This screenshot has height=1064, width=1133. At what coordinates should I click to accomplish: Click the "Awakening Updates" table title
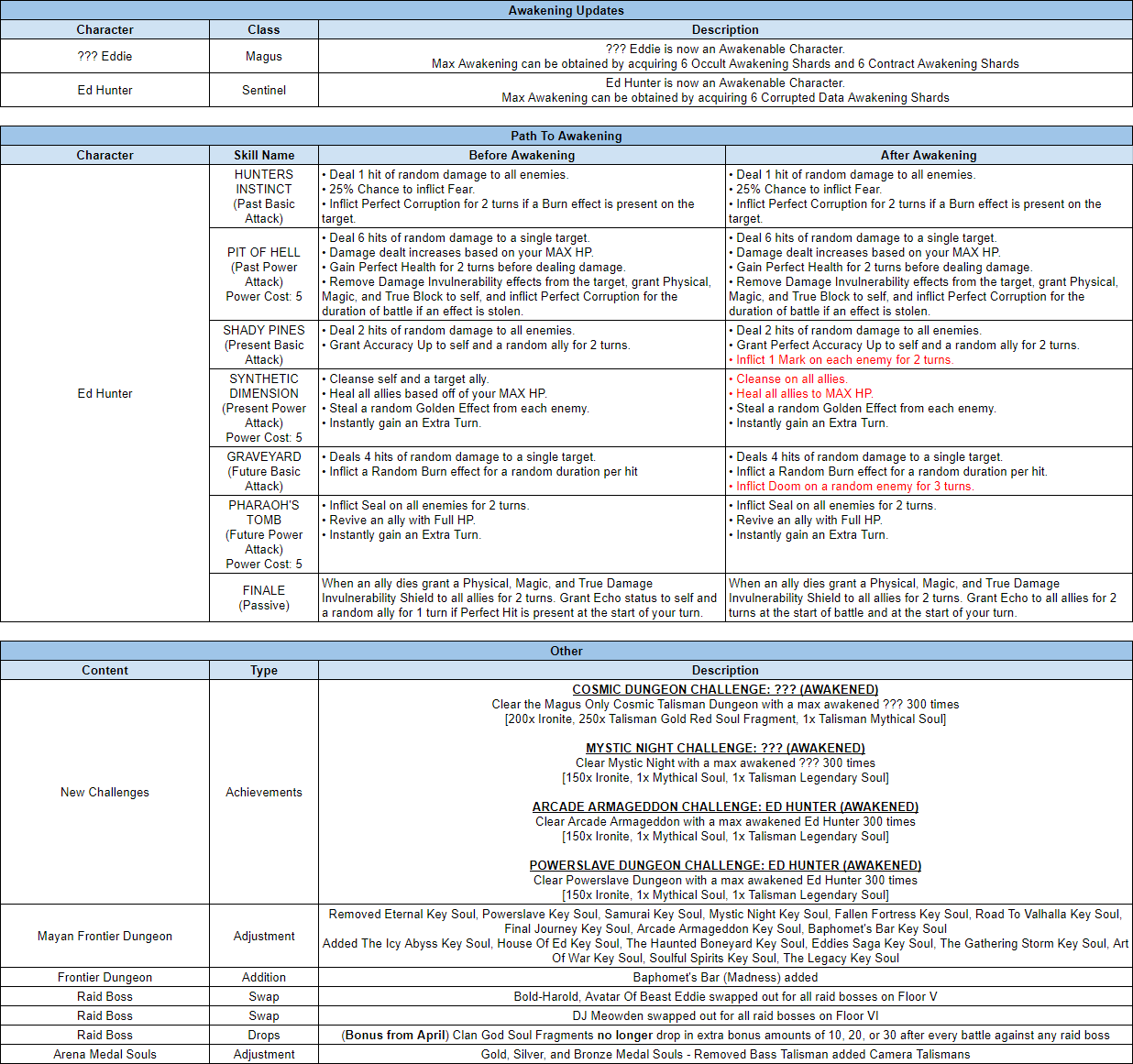tap(566, 10)
